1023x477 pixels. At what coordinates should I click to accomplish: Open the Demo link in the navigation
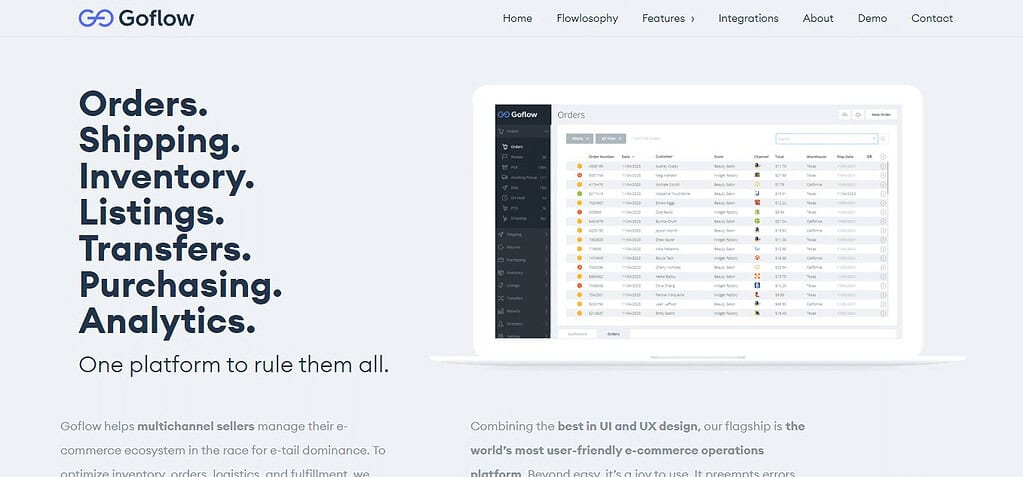click(872, 18)
